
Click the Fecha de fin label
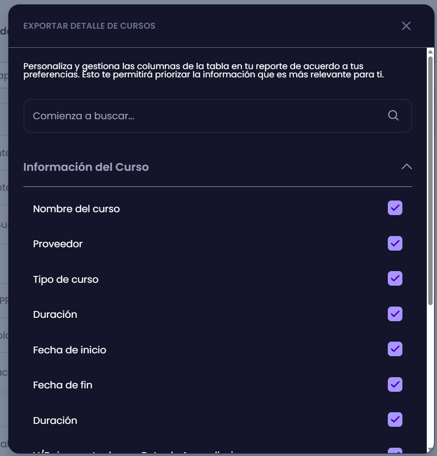[x=63, y=385]
